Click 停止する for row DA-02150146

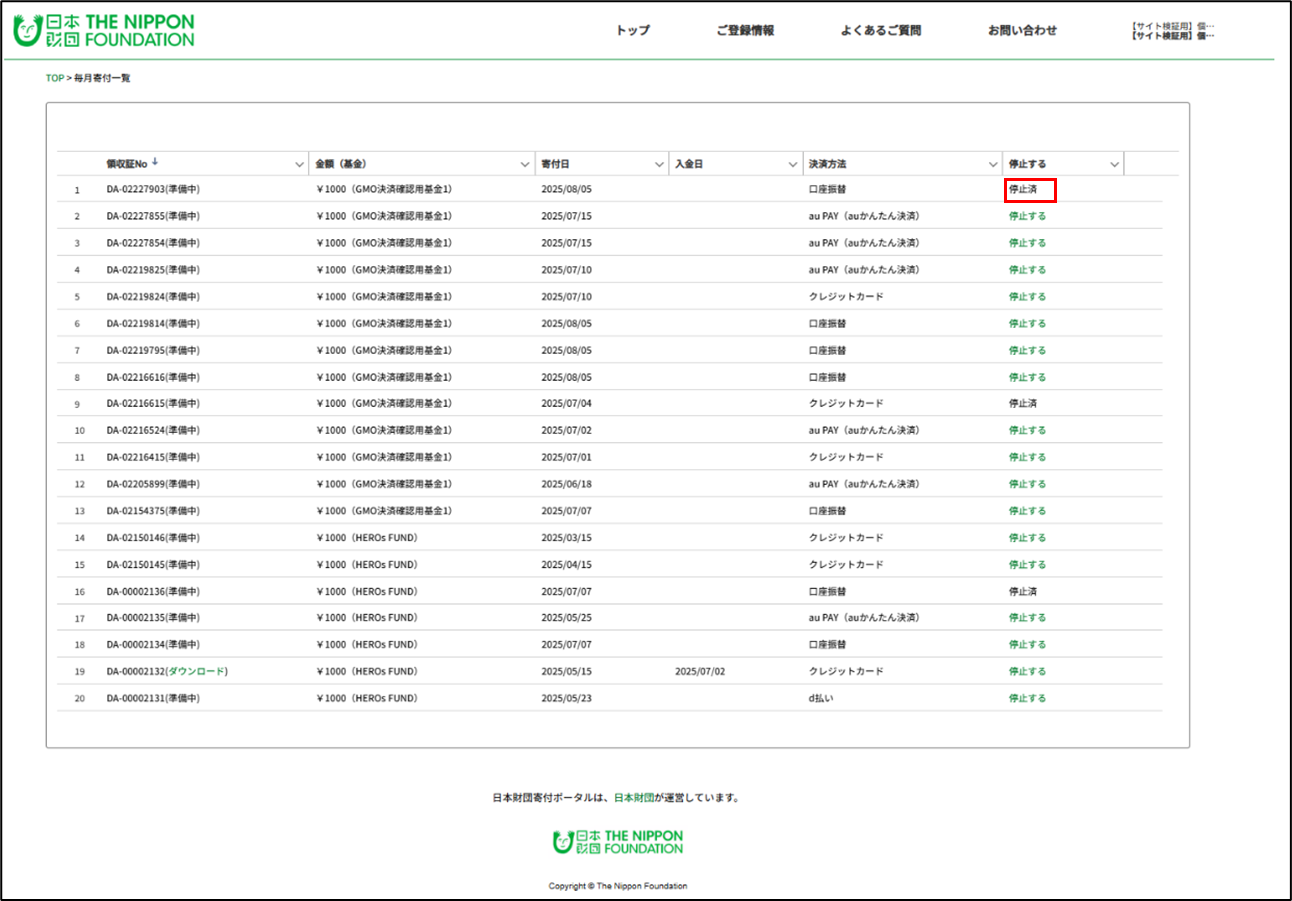pos(1027,537)
